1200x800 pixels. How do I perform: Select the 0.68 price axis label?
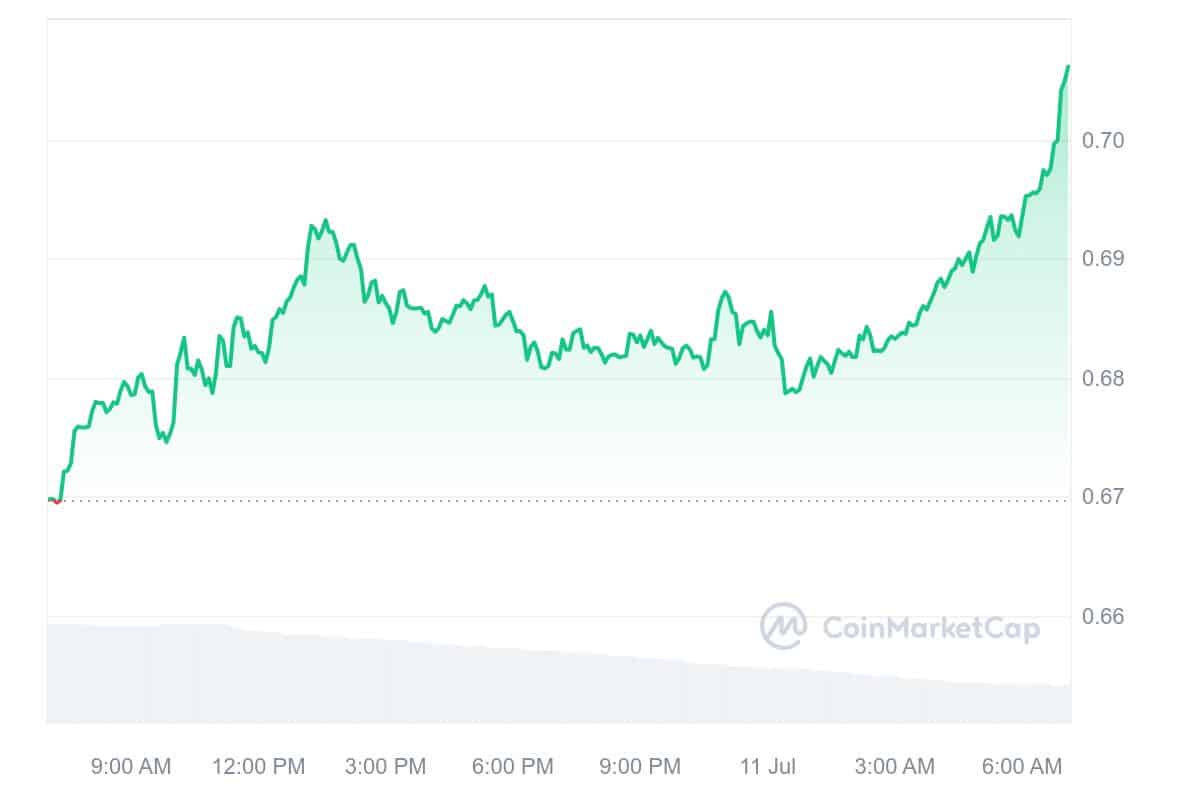point(1104,378)
